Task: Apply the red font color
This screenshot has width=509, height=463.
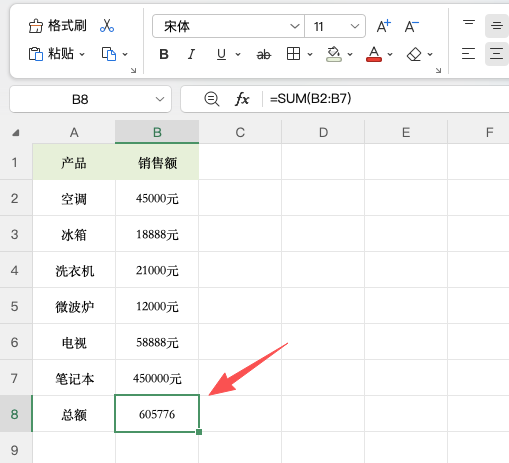Action: tap(374, 54)
